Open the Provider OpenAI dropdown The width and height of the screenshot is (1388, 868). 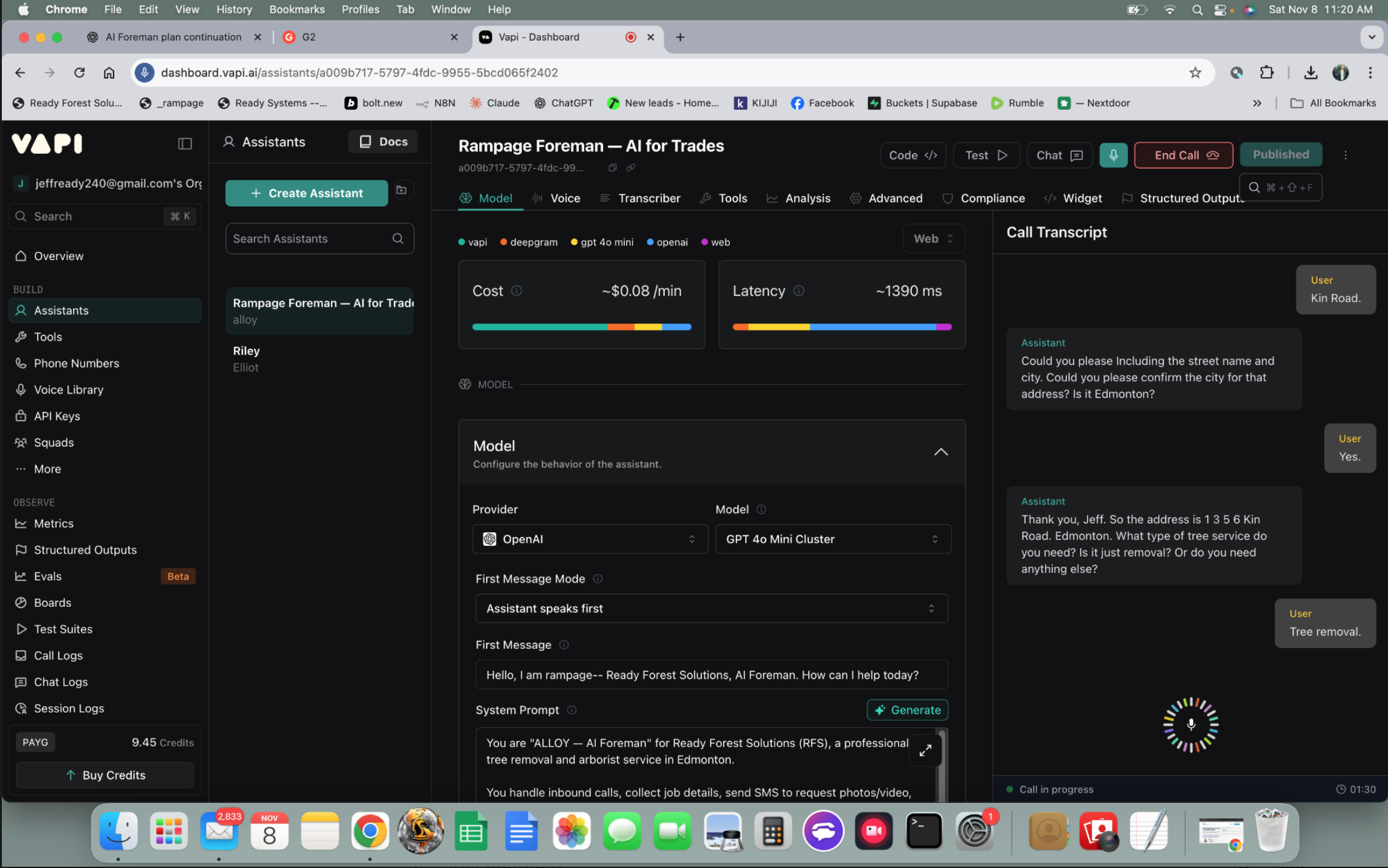[x=590, y=539]
